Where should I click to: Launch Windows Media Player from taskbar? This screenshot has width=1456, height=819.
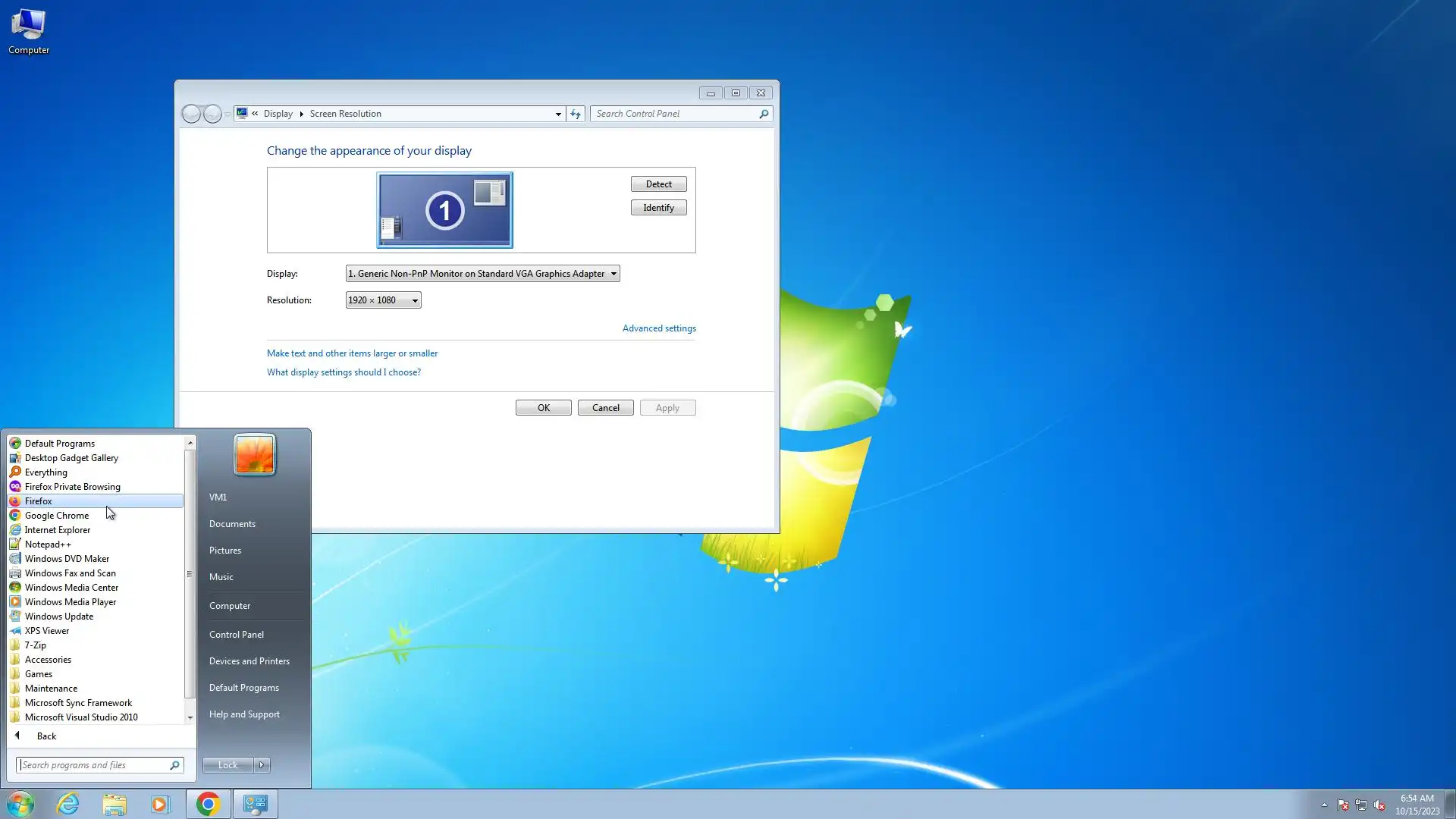161,804
